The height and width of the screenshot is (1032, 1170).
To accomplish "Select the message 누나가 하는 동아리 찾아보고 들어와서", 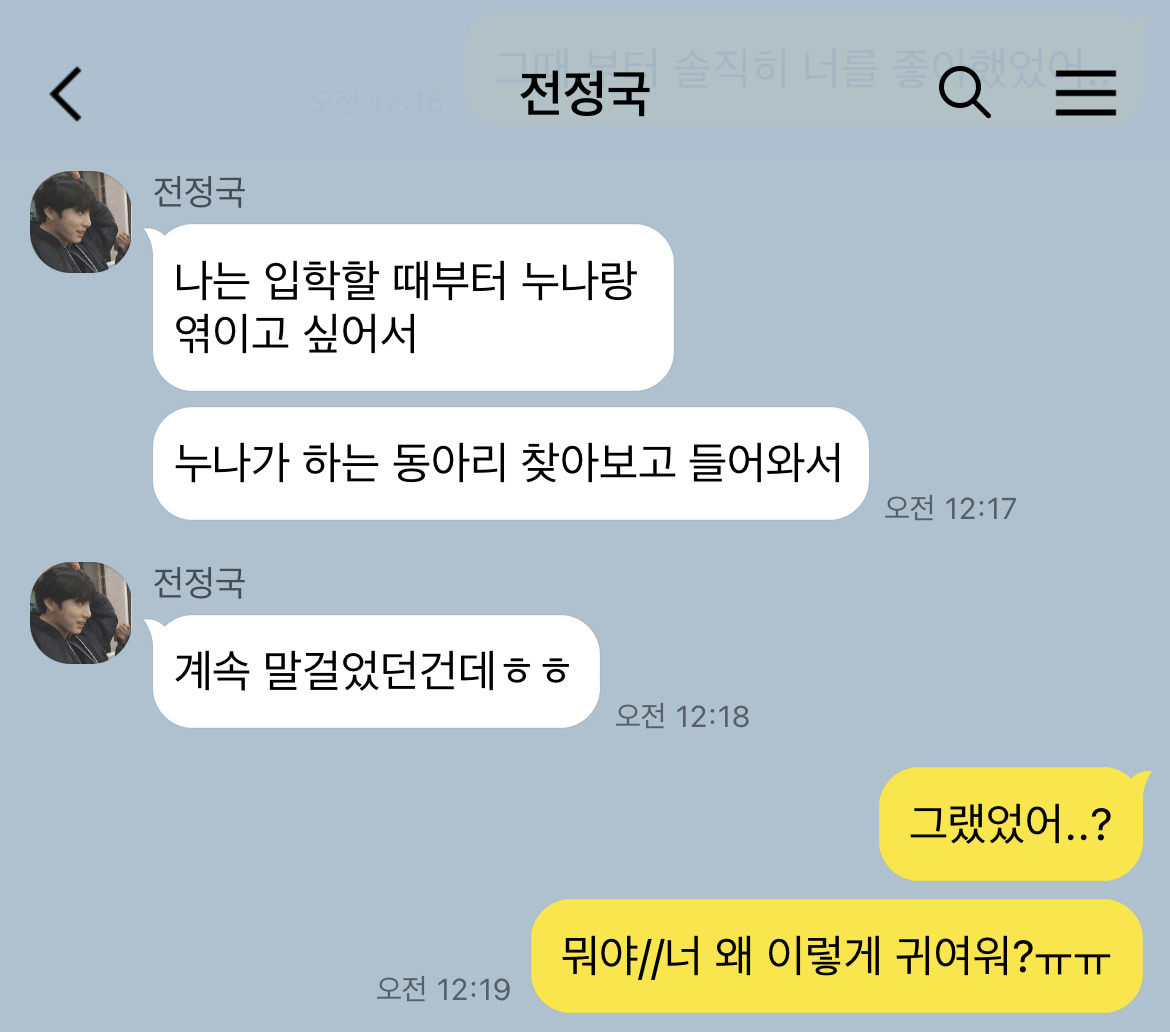I will tap(510, 463).
